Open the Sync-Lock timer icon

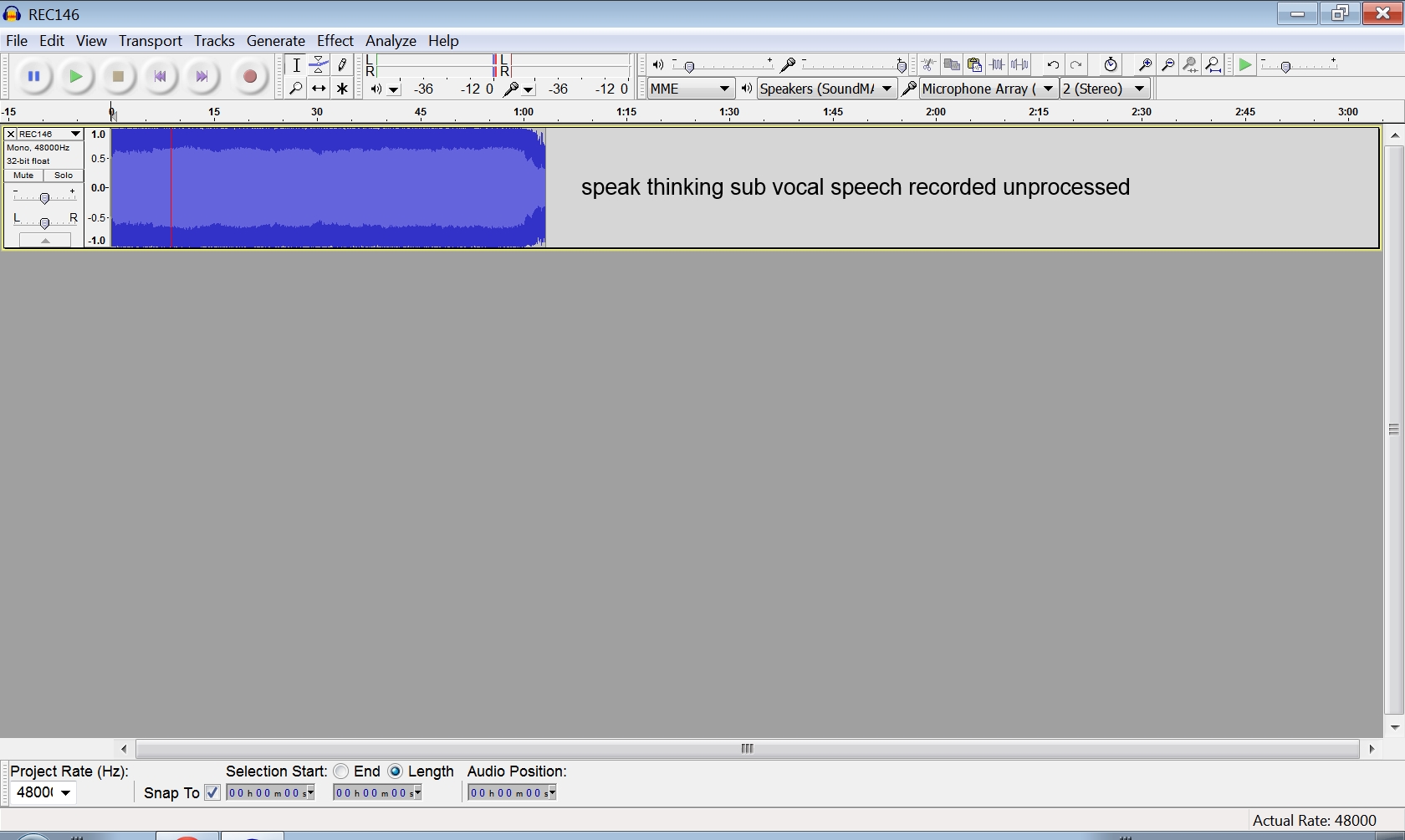point(1111,65)
